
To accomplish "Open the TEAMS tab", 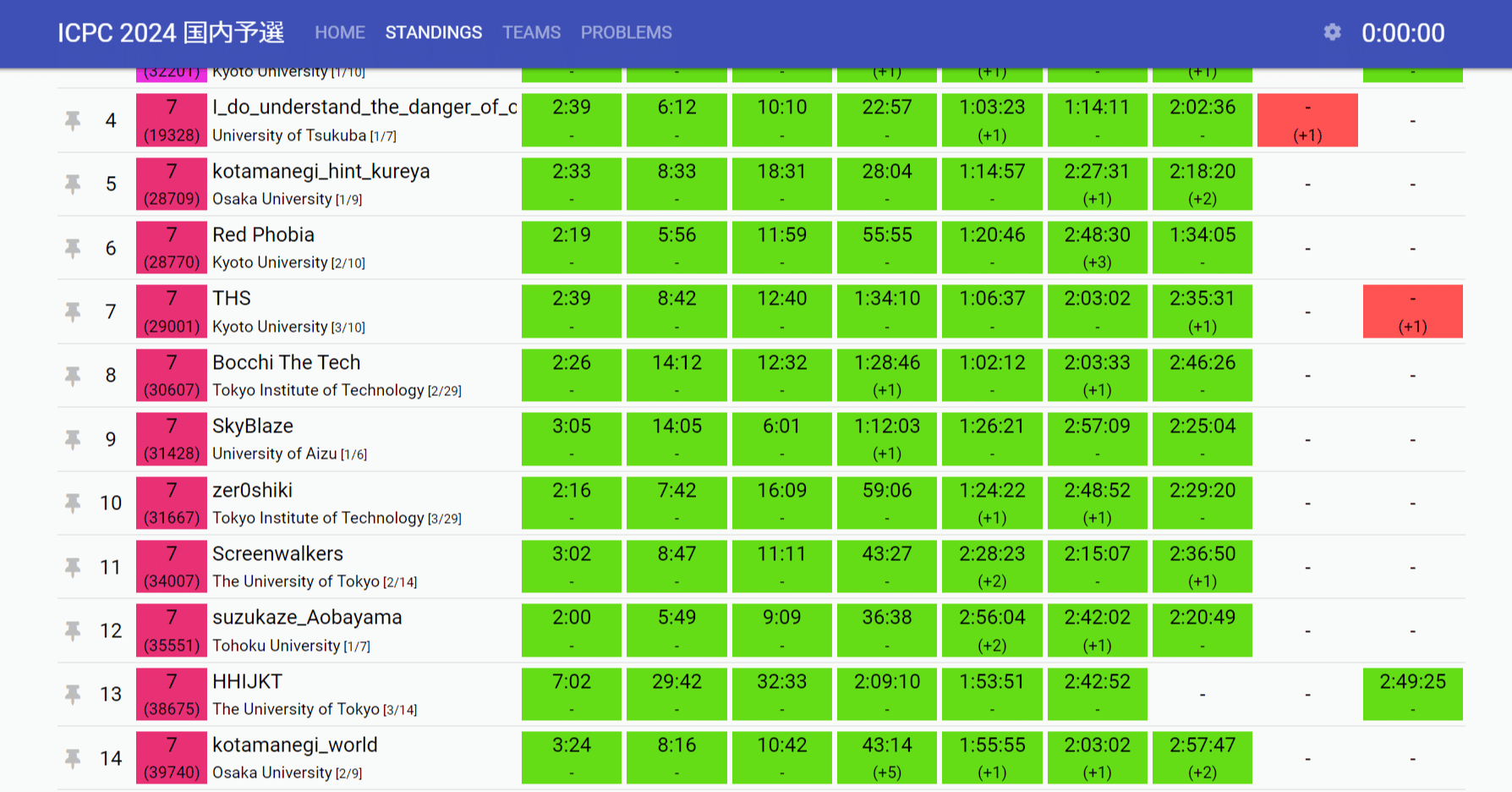I will [531, 32].
